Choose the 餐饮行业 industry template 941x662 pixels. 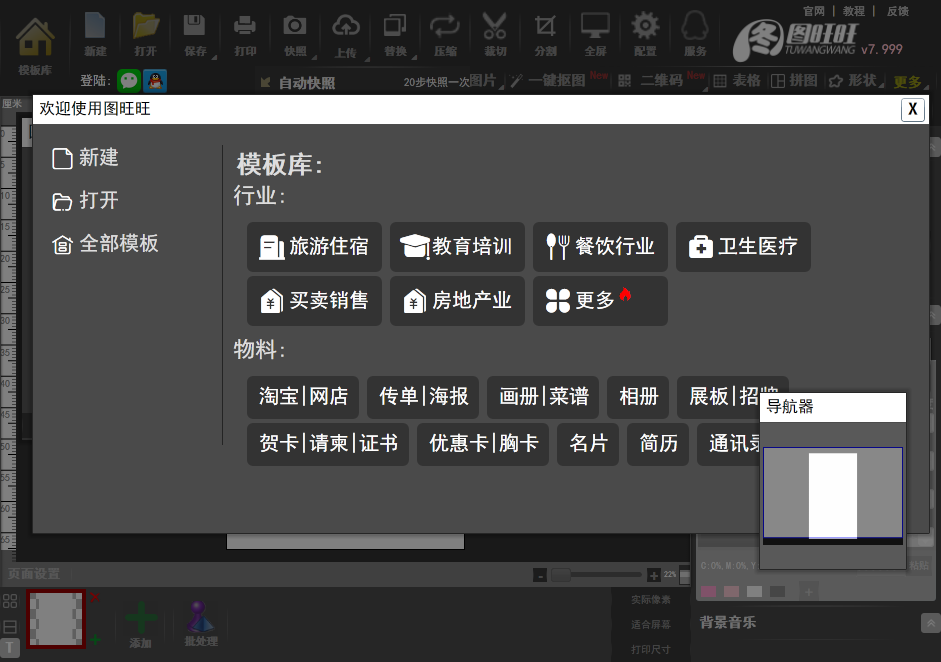click(600, 247)
